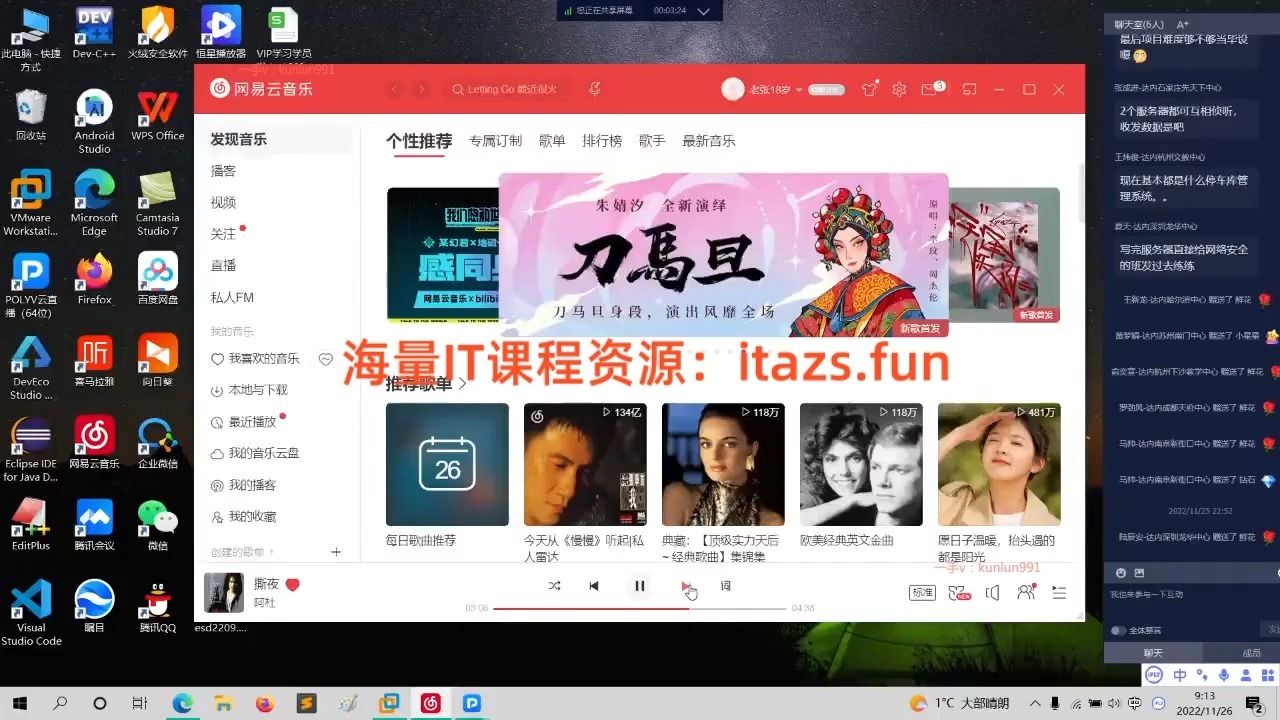Open 私人FM in the sidebar
Image resolution: width=1280 pixels, height=720 pixels.
tap(232, 297)
